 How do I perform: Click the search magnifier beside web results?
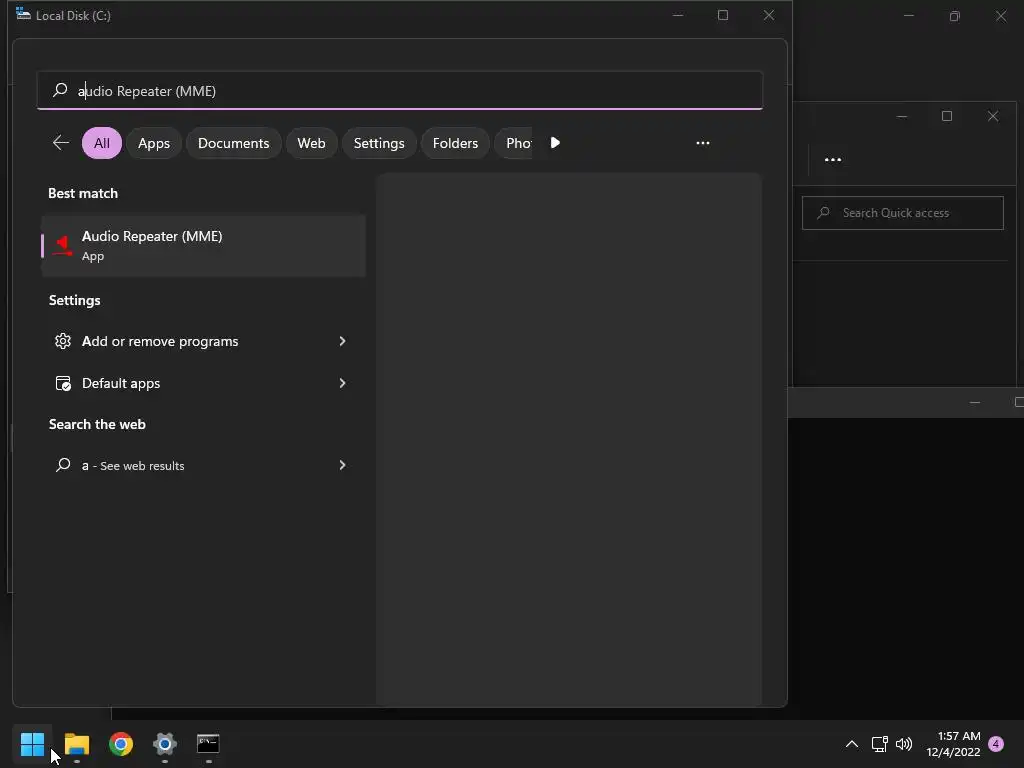click(x=63, y=465)
